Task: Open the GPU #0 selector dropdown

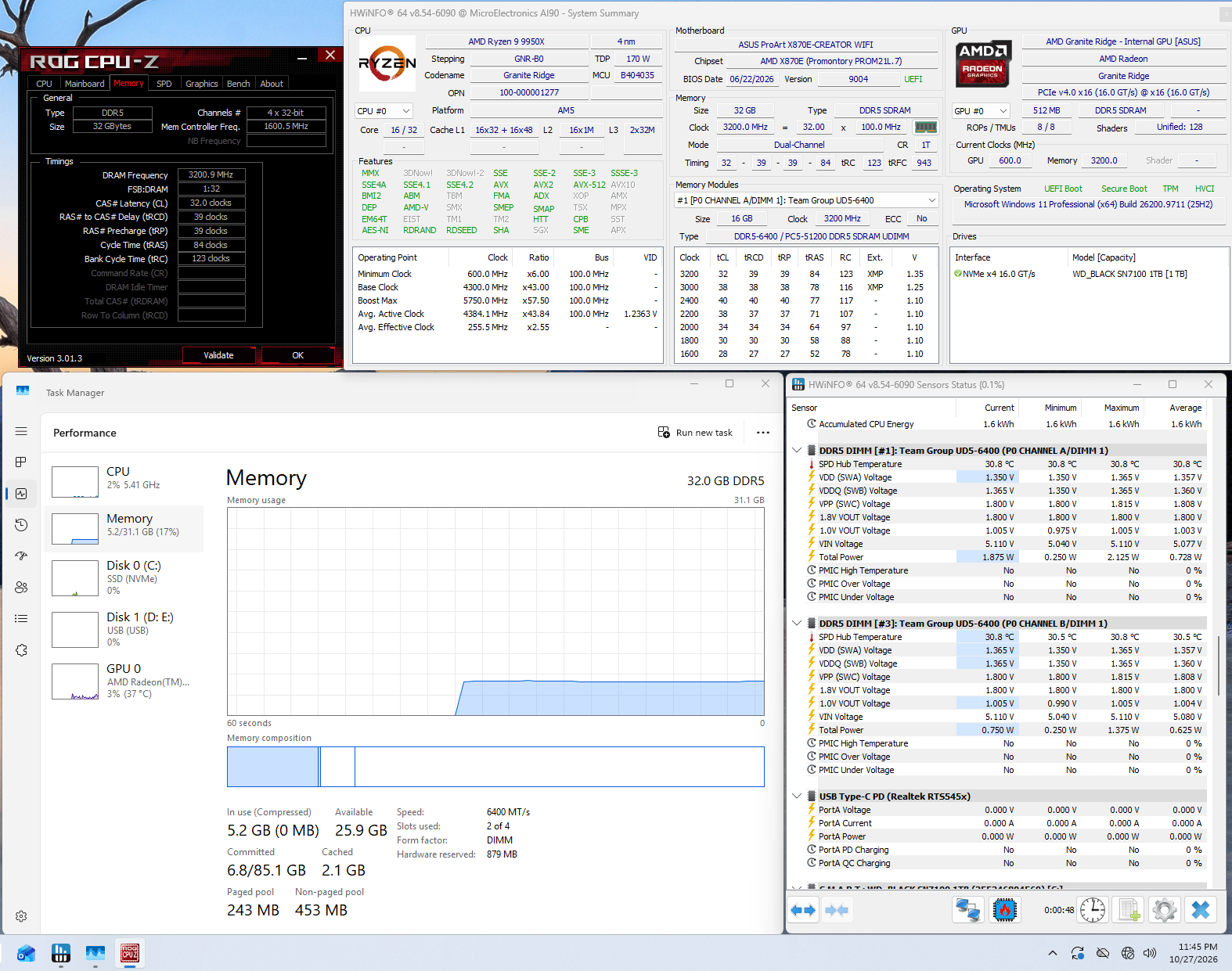Action: [981, 111]
